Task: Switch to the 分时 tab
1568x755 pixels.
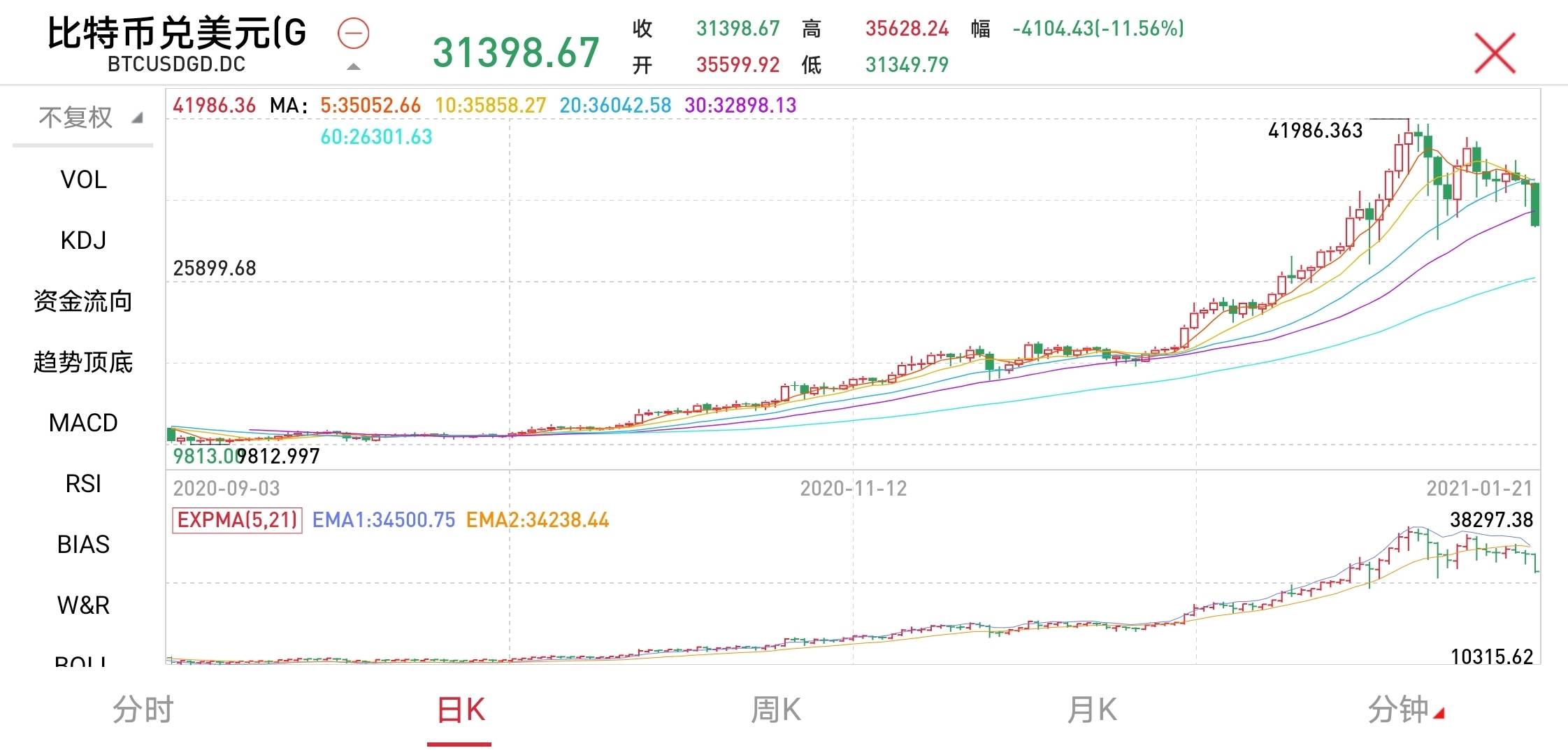Action: pyautogui.click(x=143, y=708)
